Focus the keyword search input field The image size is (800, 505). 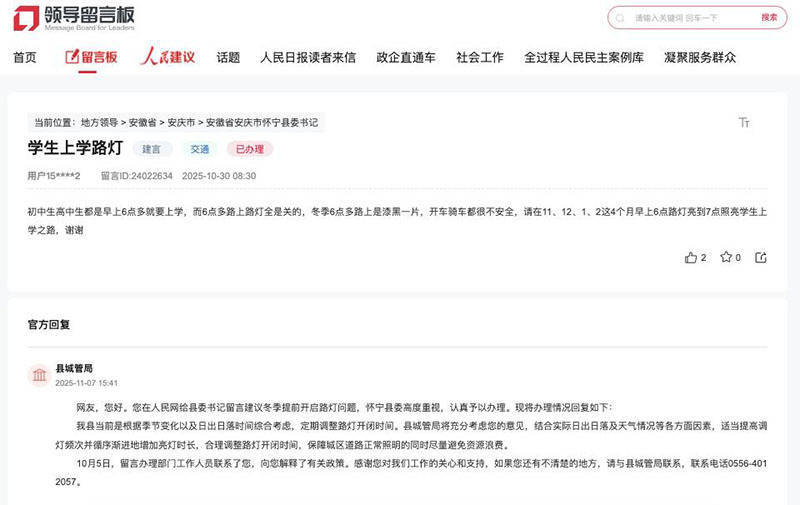[690, 18]
